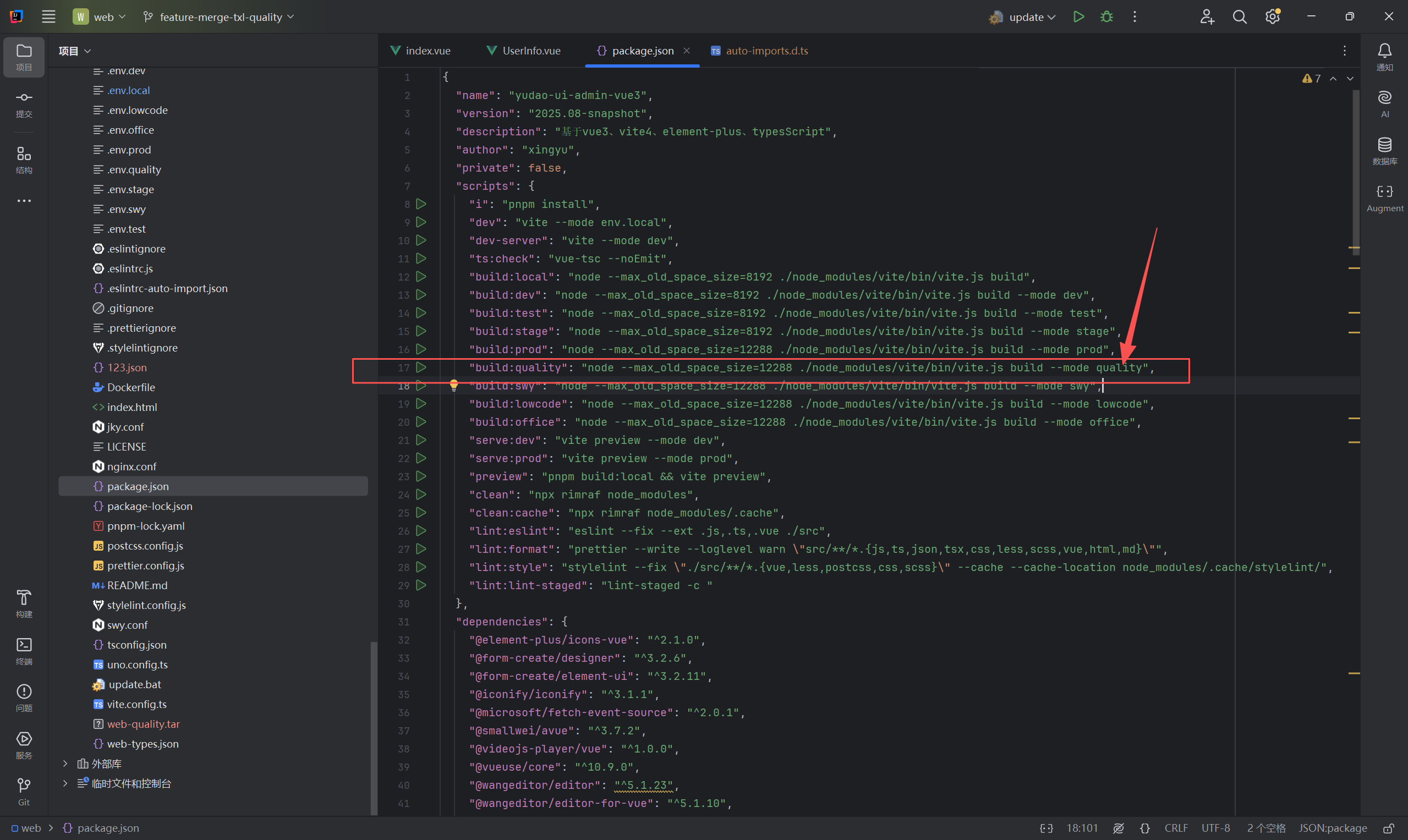Open the Terminal tool window
The image size is (1408, 840).
24,650
